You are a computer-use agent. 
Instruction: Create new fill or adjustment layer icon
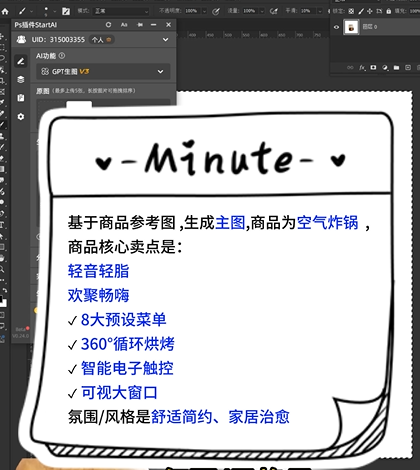tap(385, 68)
